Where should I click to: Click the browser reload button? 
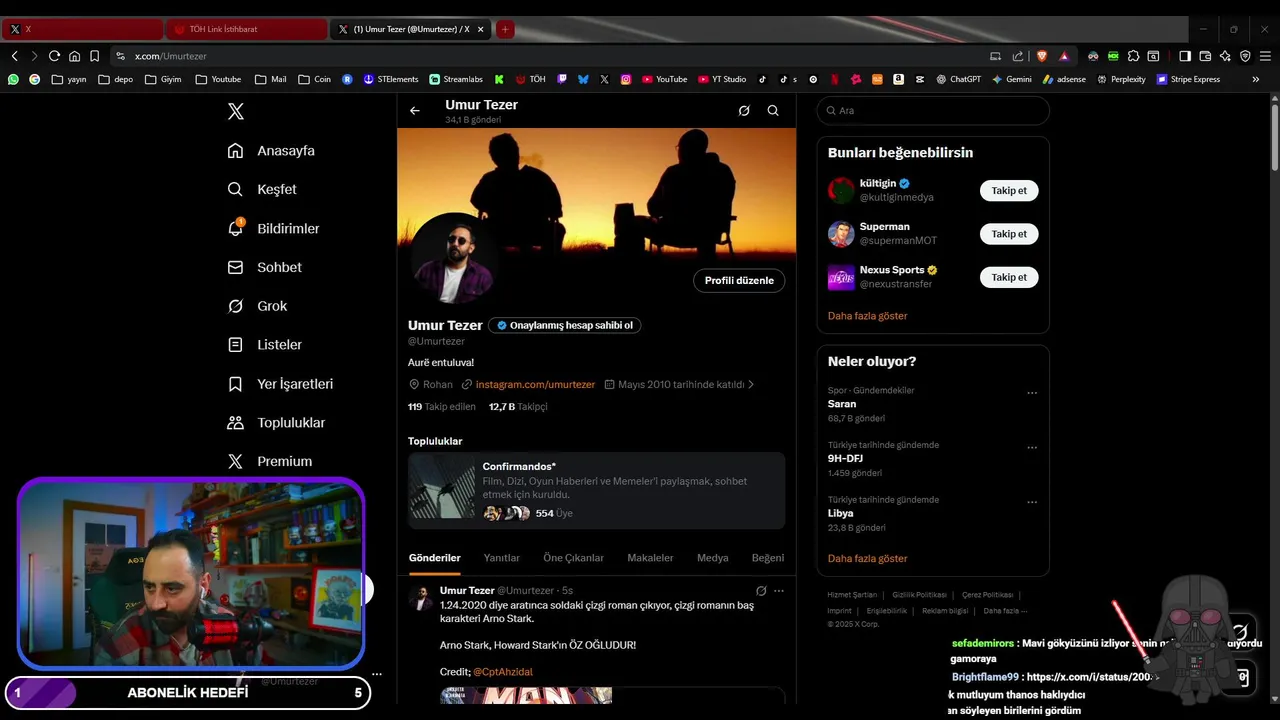pos(54,56)
